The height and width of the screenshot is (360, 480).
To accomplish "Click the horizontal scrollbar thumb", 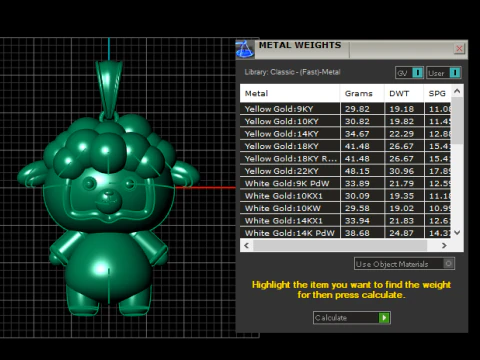I will pyautogui.click(x=340, y=246).
